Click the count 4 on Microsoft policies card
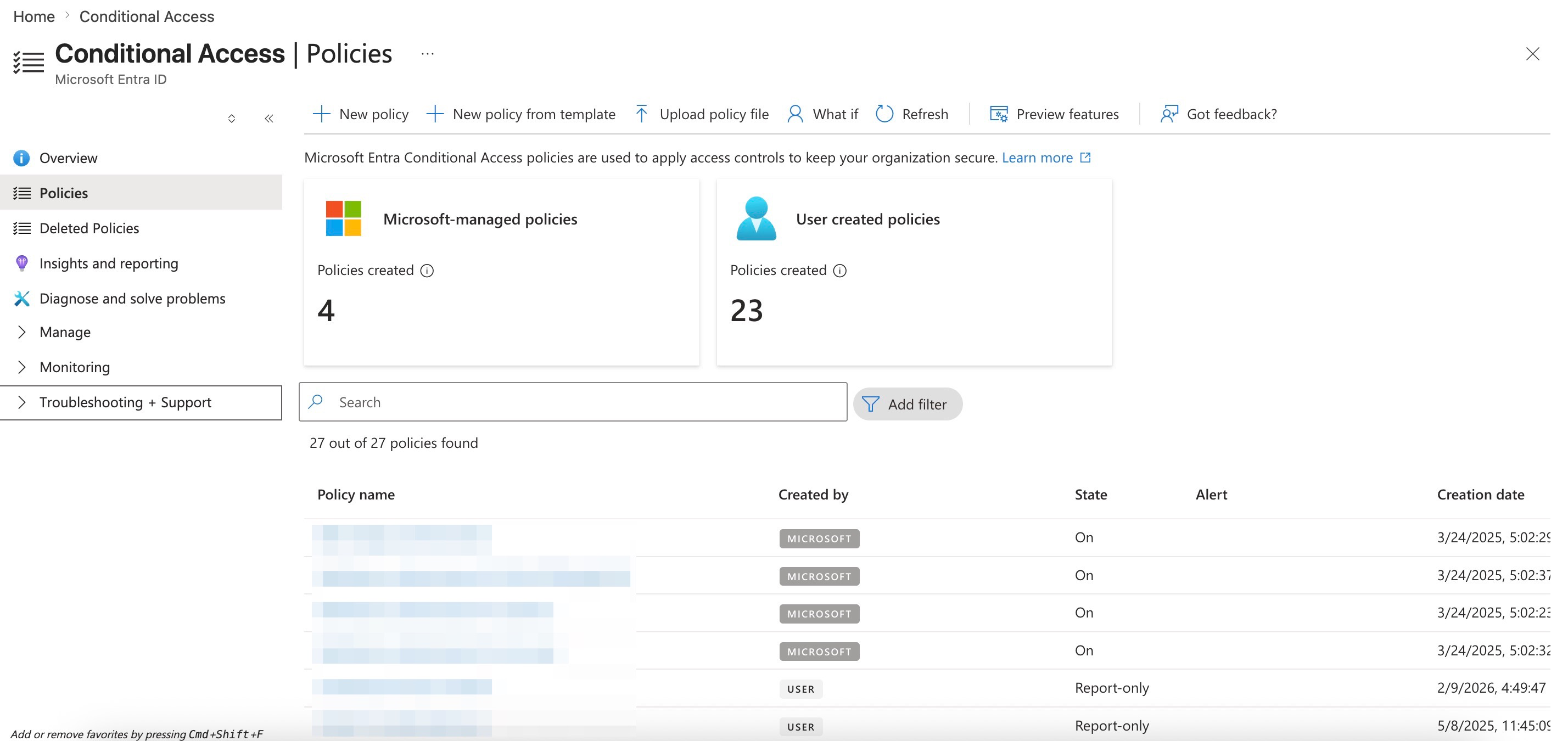The height and width of the screenshot is (741, 1568). (x=326, y=310)
